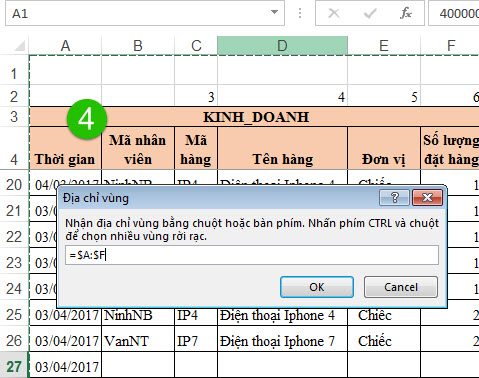Click the Tên hàng header cell
The height and width of the screenshot is (378, 479).
pyautogui.click(x=283, y=148)
